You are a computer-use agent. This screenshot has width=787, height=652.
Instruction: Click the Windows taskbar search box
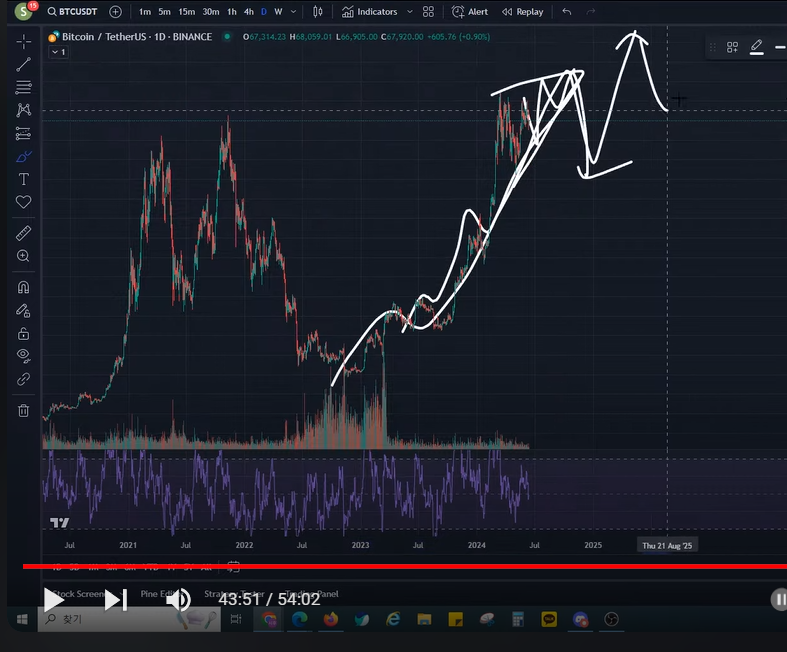click(x=129, y=619)
